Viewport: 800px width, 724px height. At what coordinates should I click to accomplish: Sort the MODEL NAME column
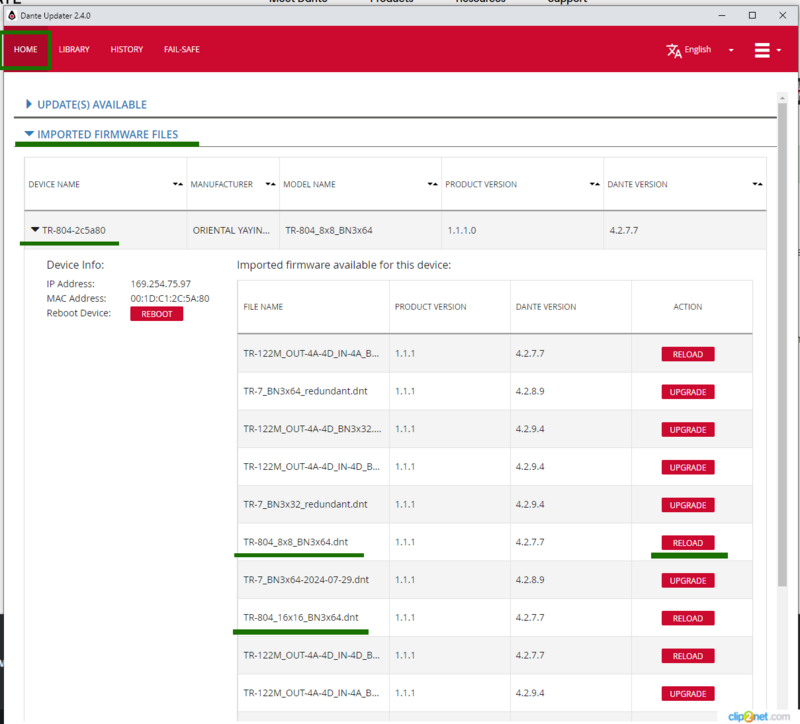pos(432,184)
